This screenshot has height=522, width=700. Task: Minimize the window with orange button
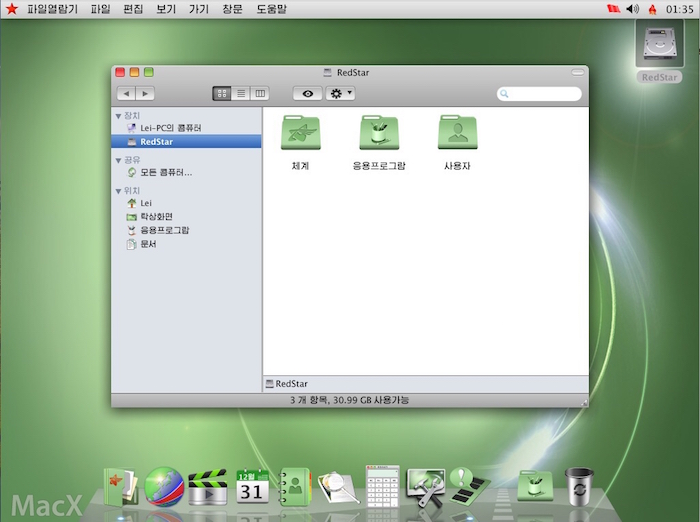point(134,72)
